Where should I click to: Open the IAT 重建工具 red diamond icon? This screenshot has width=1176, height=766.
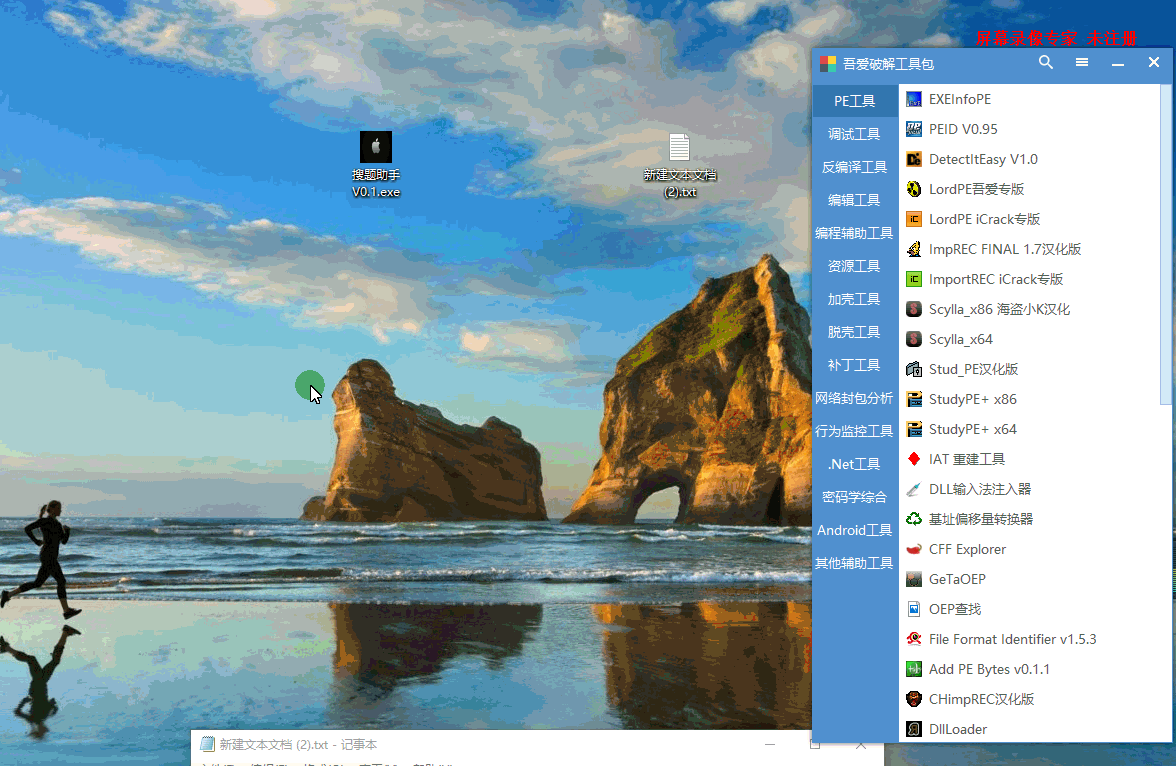[914, 459]
